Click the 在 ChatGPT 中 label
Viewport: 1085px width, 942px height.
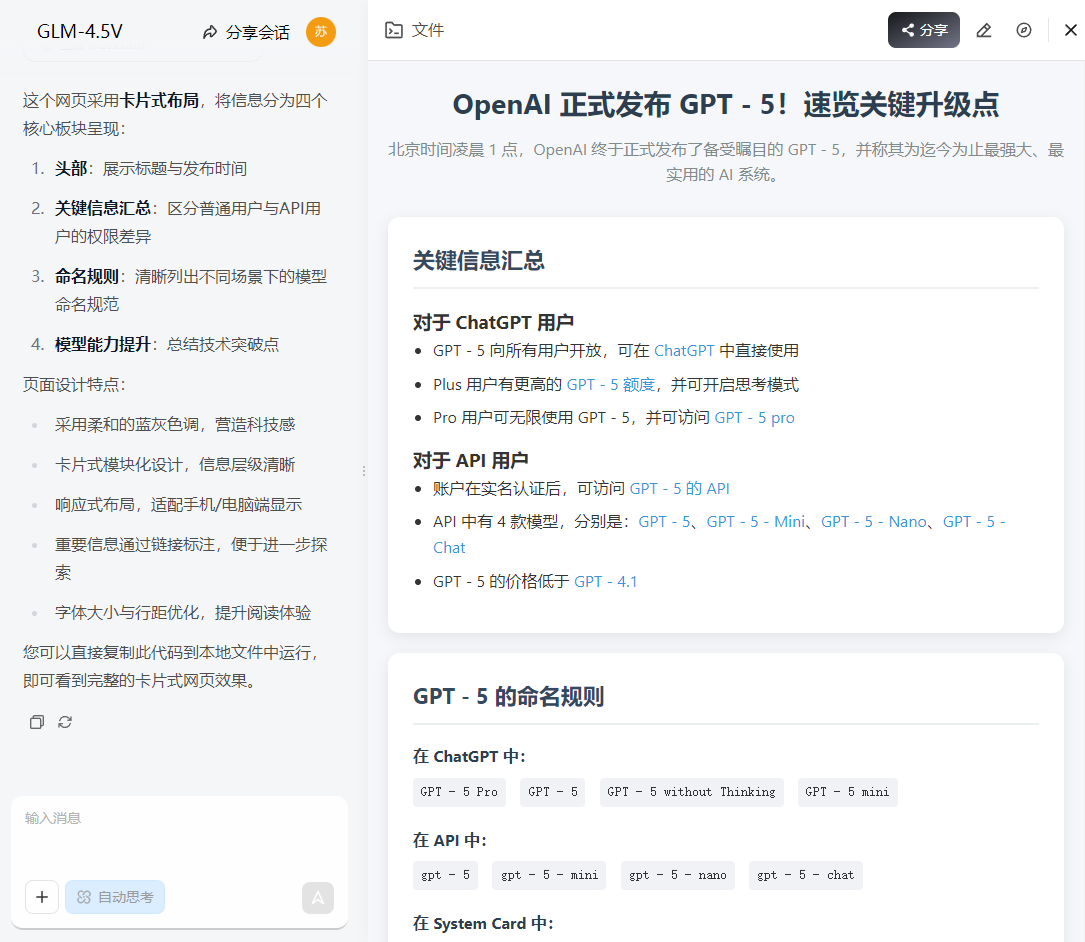point(469,757)
